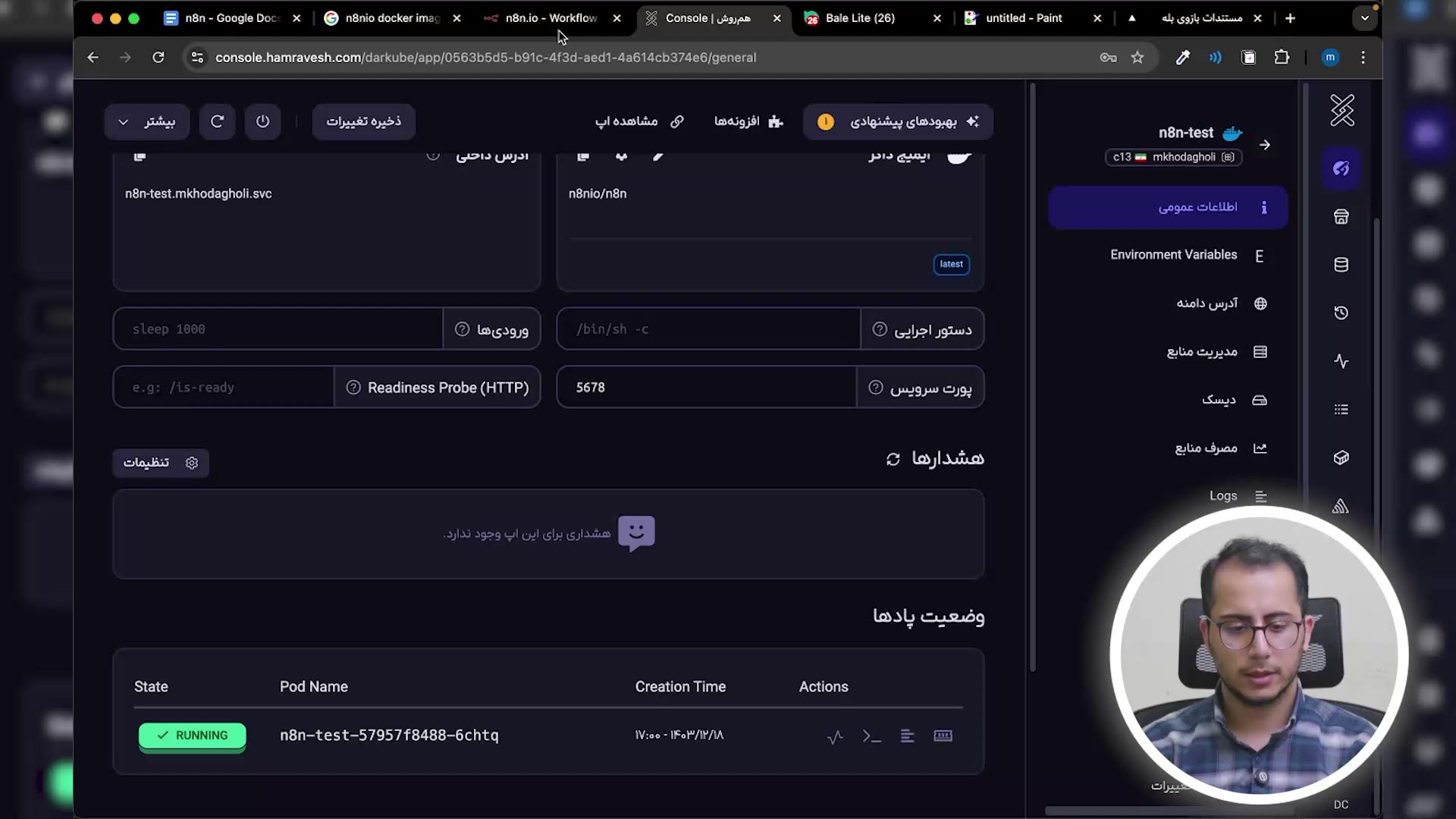The height and width of the screenshot is (819, 1456).
Task: Open a new Chrome tab
Action: coord(1290,18)
